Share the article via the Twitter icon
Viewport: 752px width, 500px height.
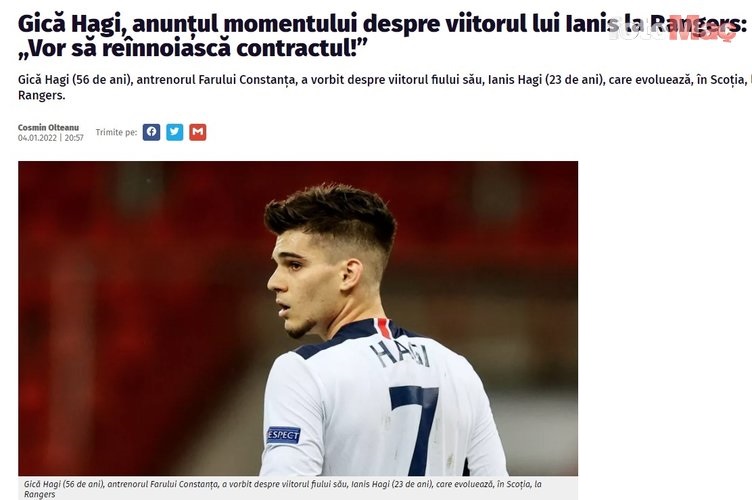pos(175,132)
